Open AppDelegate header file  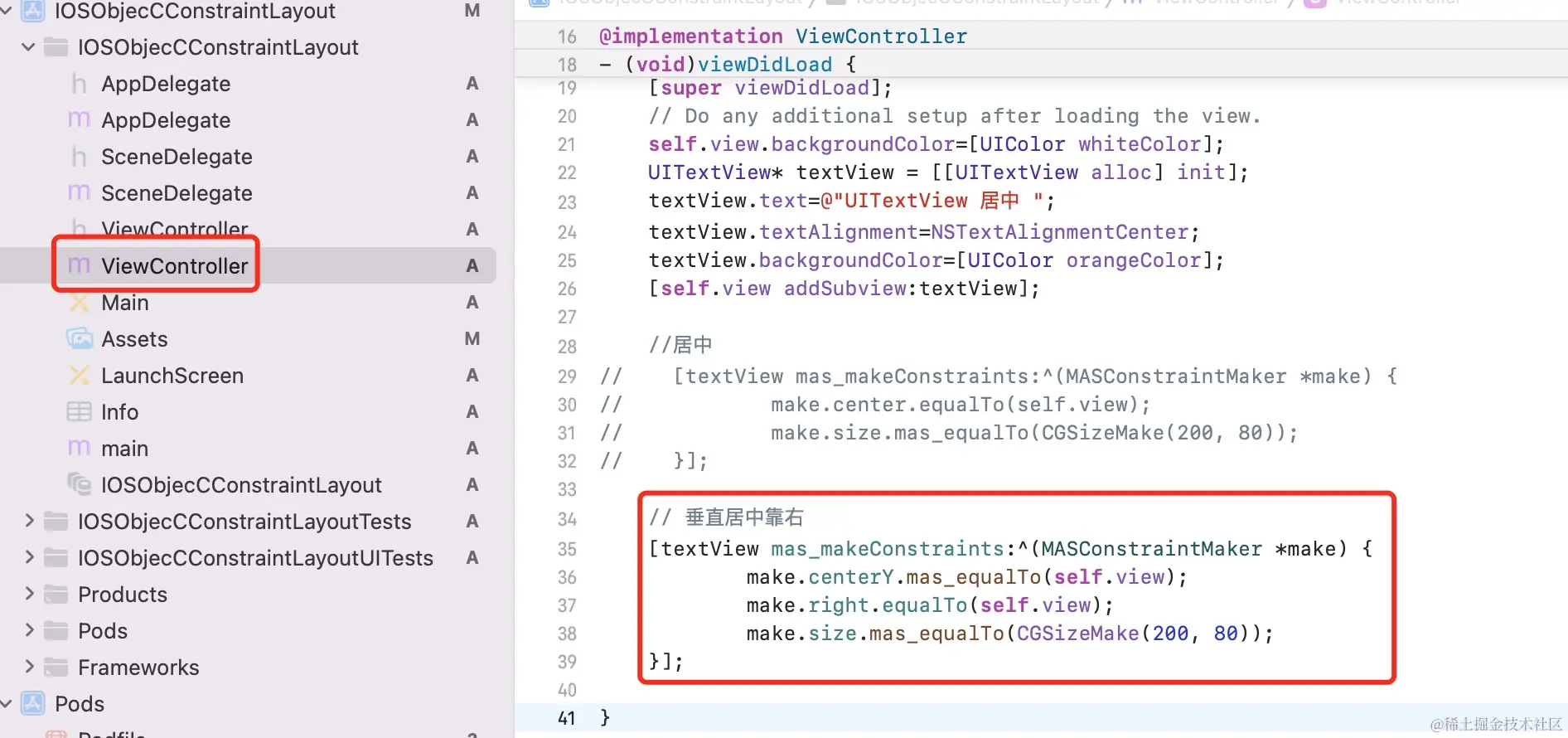[x=166, y=84]
